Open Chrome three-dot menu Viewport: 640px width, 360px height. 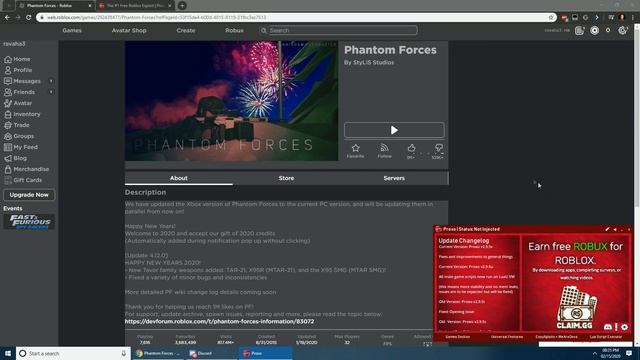tap(633, 18)
